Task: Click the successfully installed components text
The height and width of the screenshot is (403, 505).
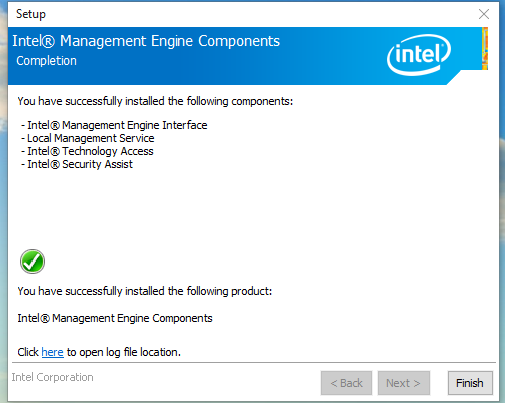Action: (155, 101)
